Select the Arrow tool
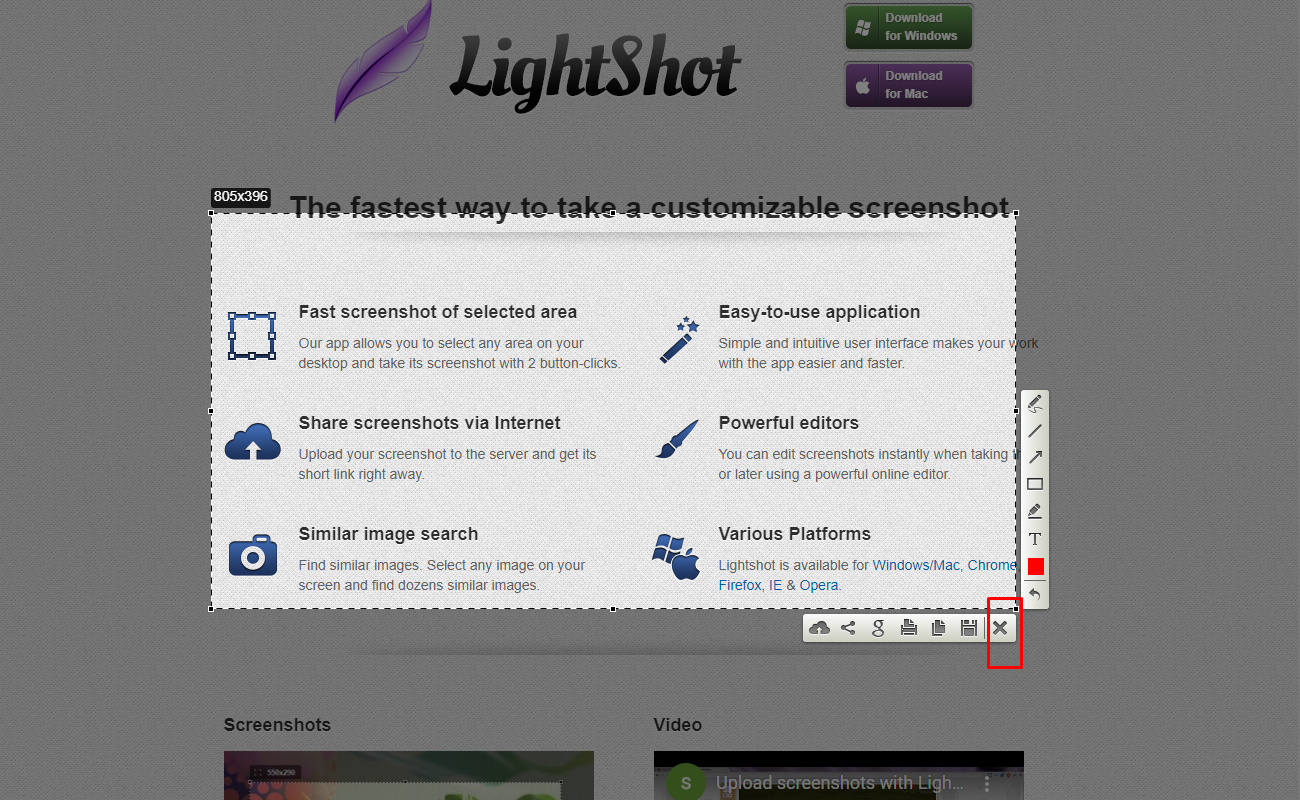This screenshot has height=800, width=1300. tap(1035, 457)
